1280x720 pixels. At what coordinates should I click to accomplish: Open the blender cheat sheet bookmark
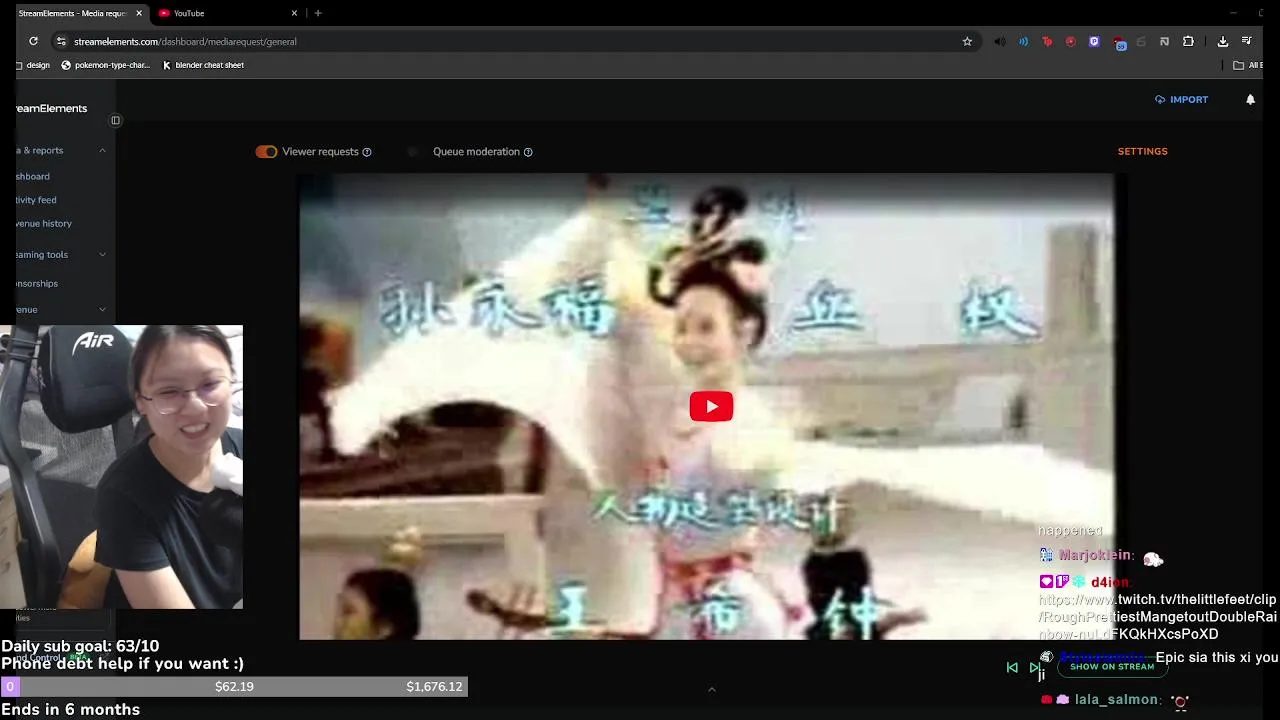tap(203, 65)
